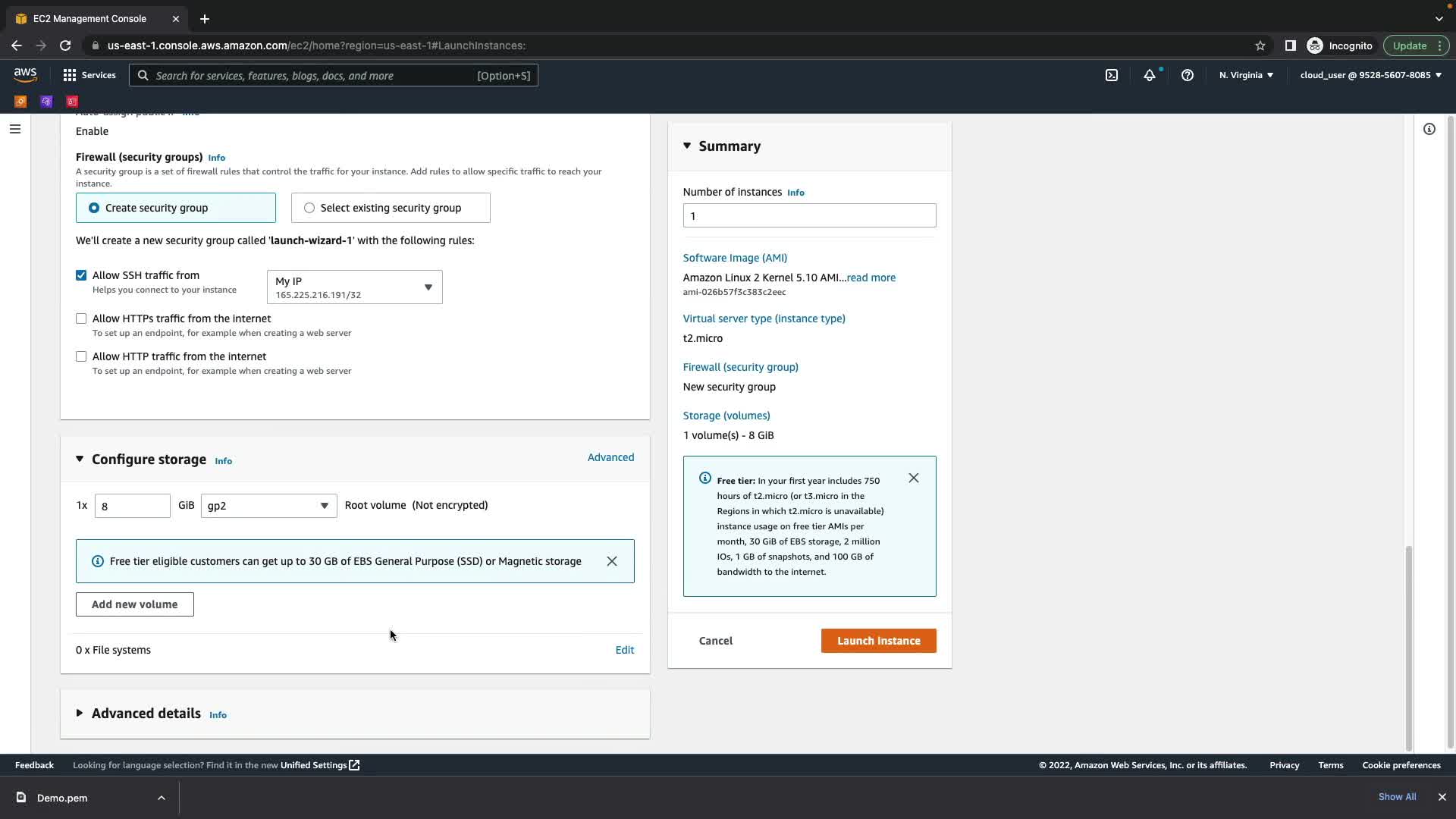Open the left hamburger navigation menu
This screenshot has width=1456, height=819.
point(14,129)
